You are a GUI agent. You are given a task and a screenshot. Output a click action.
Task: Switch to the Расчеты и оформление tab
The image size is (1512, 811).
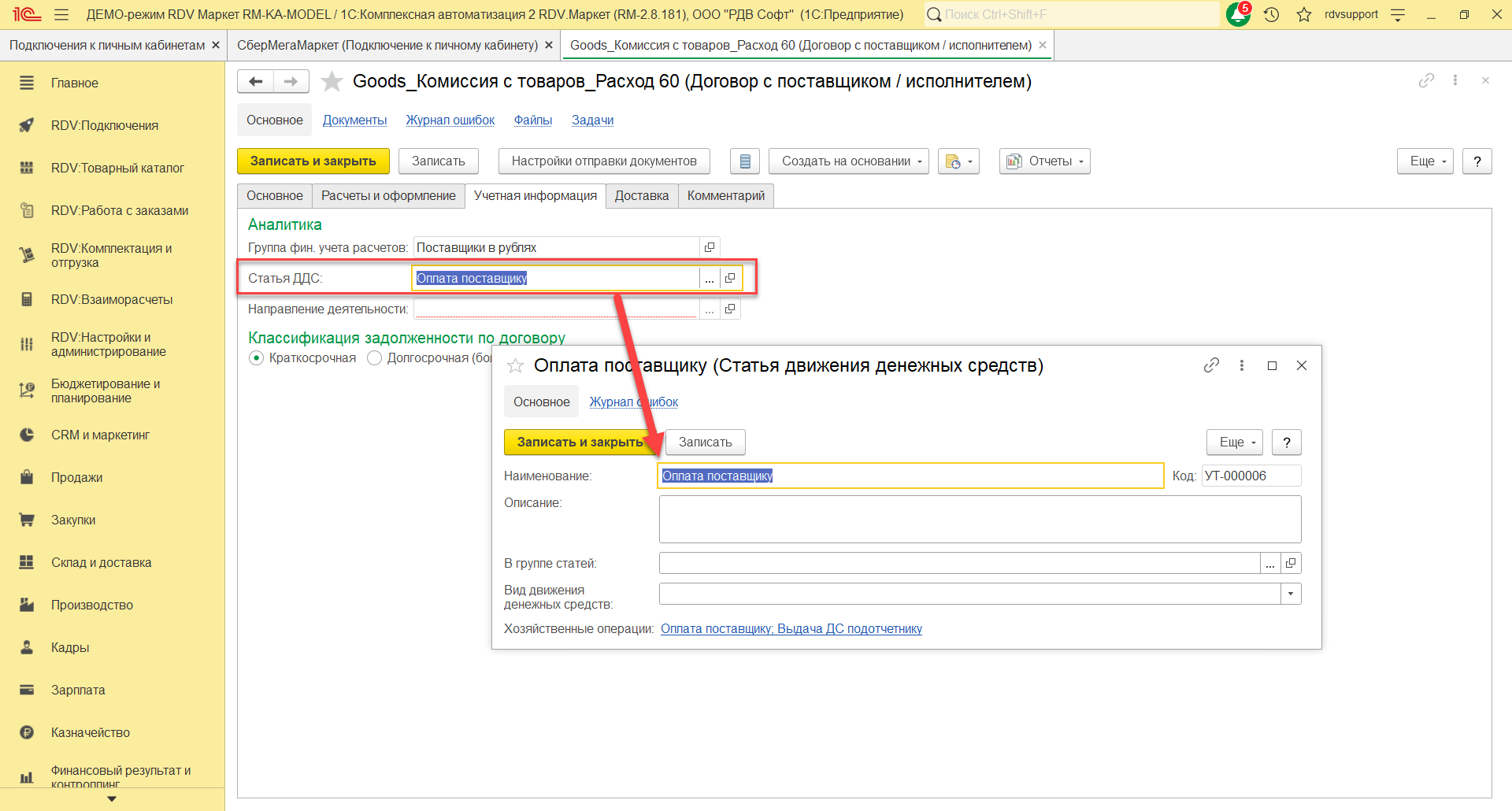point(388,196)
